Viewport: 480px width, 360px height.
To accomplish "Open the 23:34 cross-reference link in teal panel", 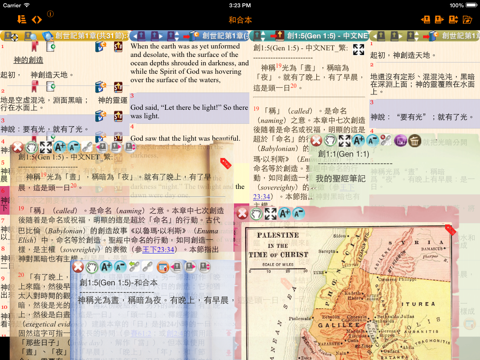I will click(x=261, y=197).
